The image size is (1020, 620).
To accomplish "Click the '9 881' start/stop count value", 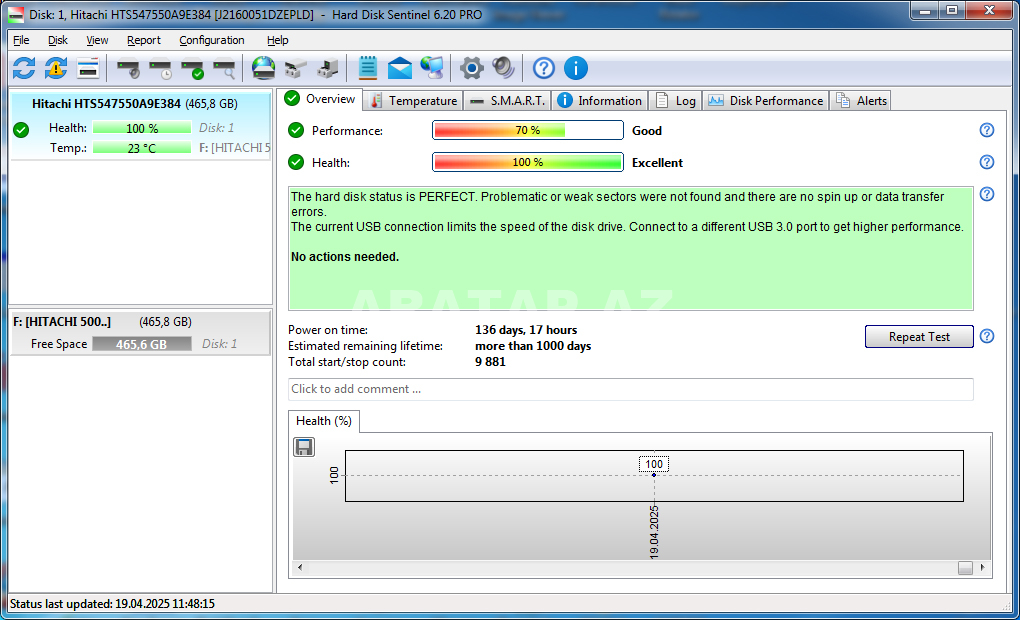I will point(490,362).
